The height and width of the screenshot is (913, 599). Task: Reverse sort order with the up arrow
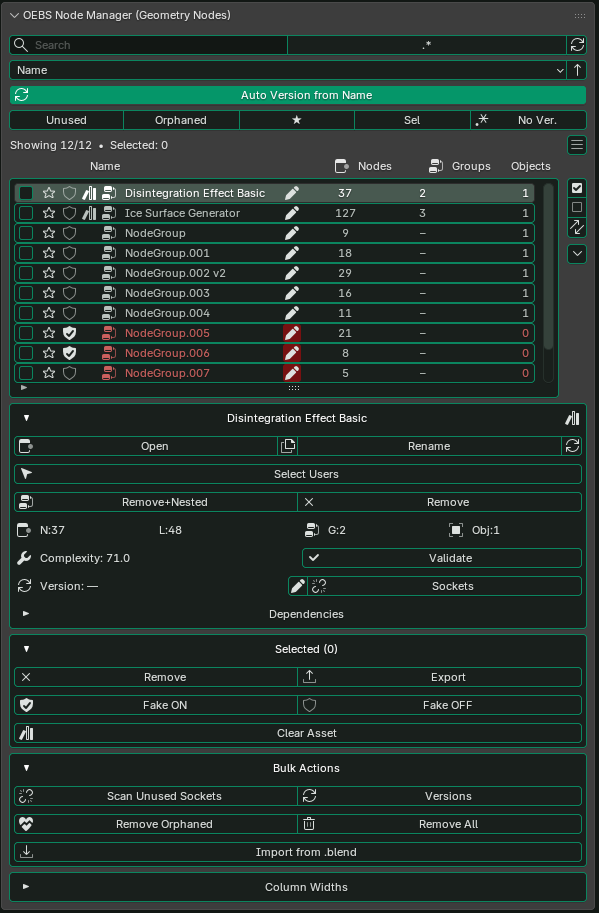coord(577,70)
